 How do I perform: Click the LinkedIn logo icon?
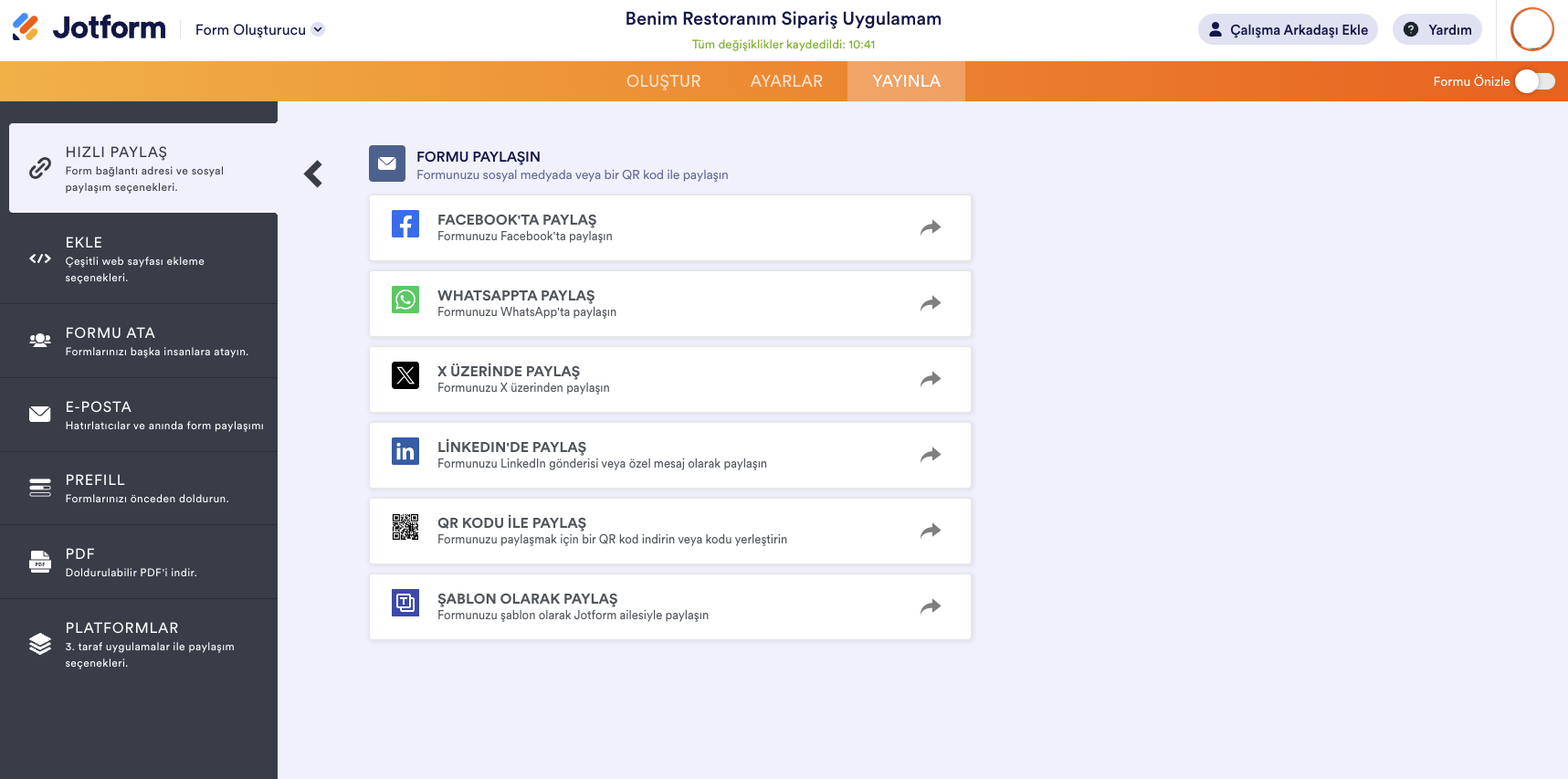[x=405, y=451]
